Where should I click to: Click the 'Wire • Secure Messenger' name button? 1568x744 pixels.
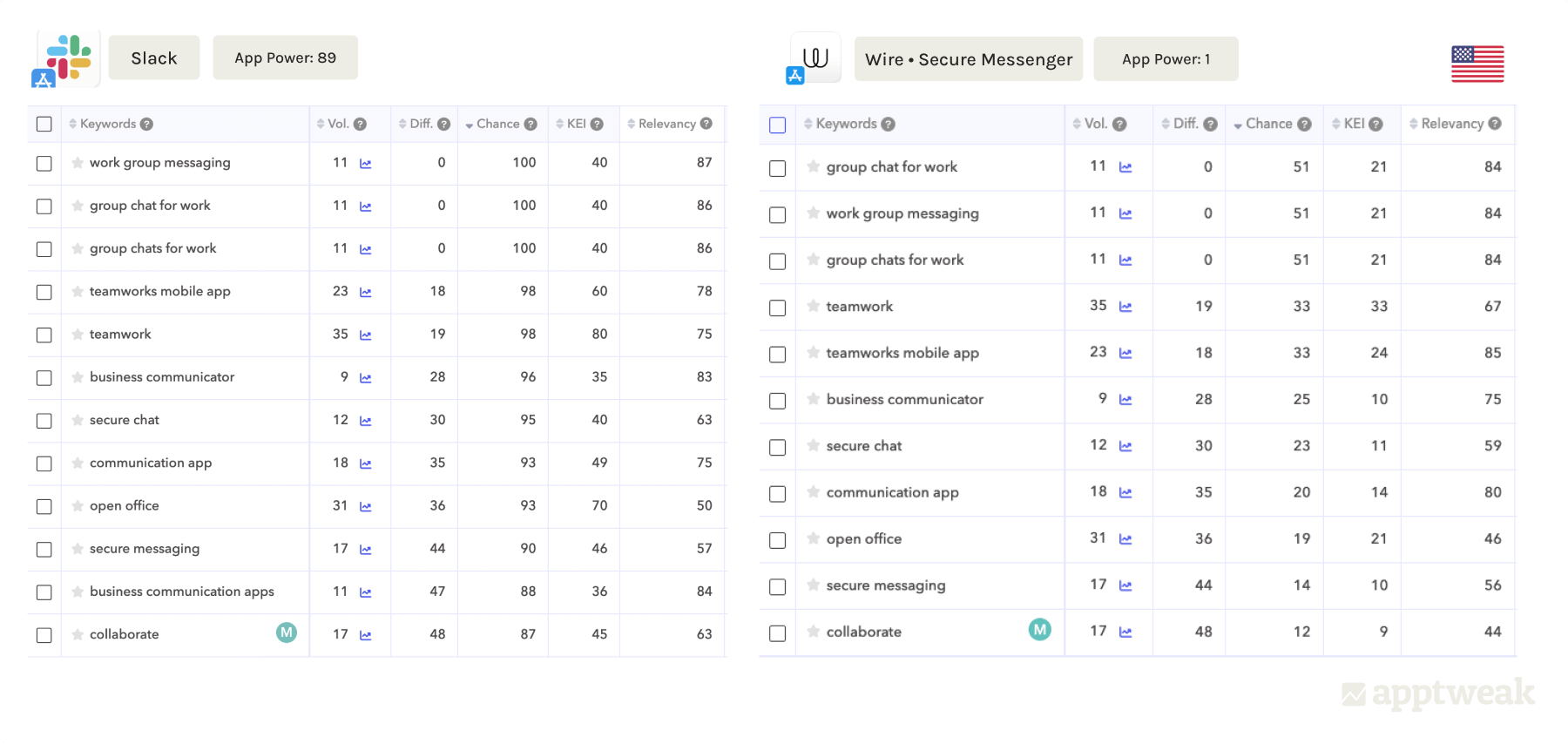pyautogui.click(x=968, y=59)
